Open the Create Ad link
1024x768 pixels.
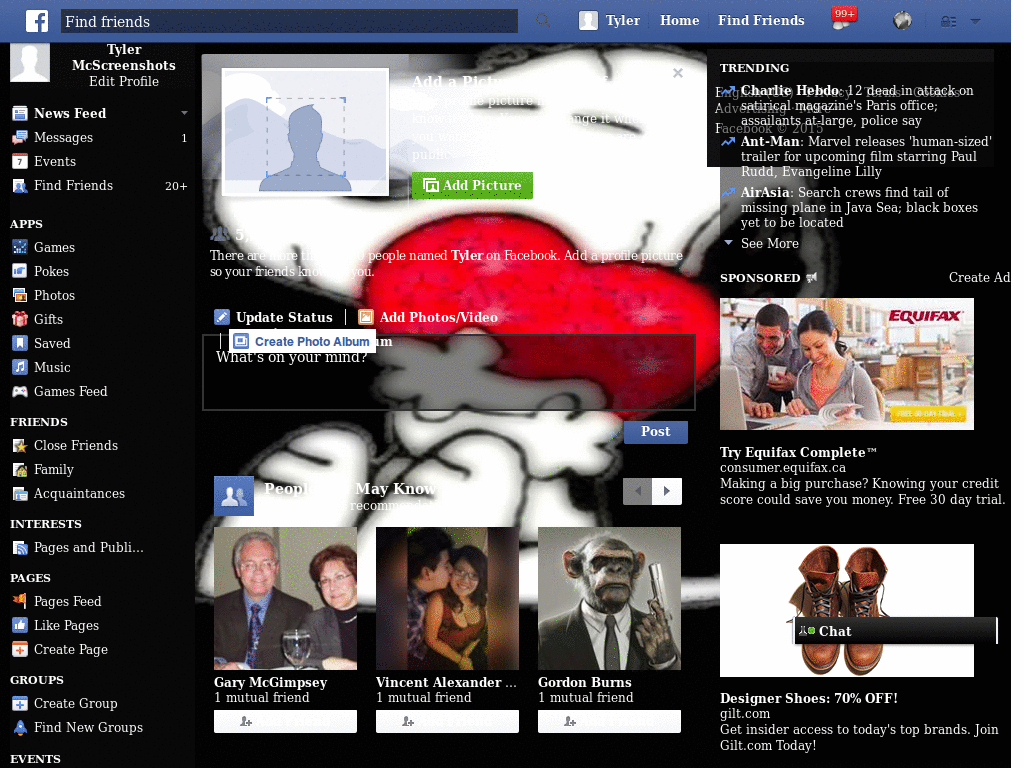(x=979, y=278)
